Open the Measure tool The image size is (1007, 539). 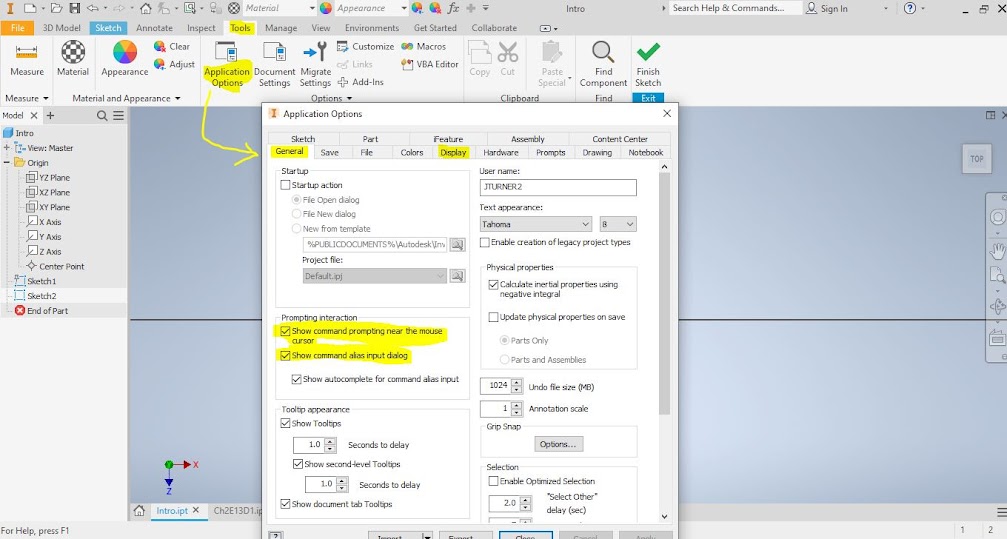click(x=26, y=60)
